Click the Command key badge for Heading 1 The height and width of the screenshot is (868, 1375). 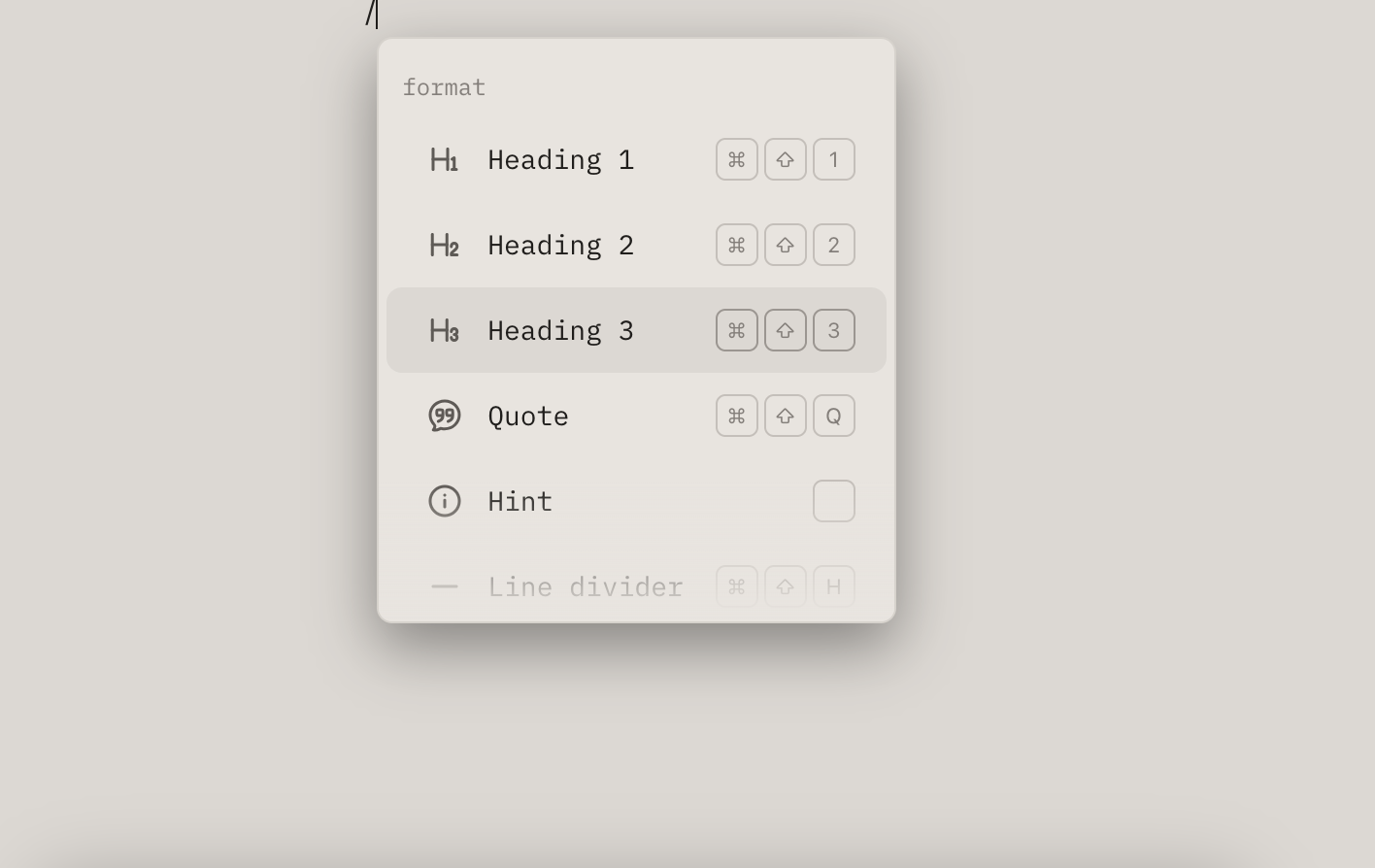coord(736,159)
